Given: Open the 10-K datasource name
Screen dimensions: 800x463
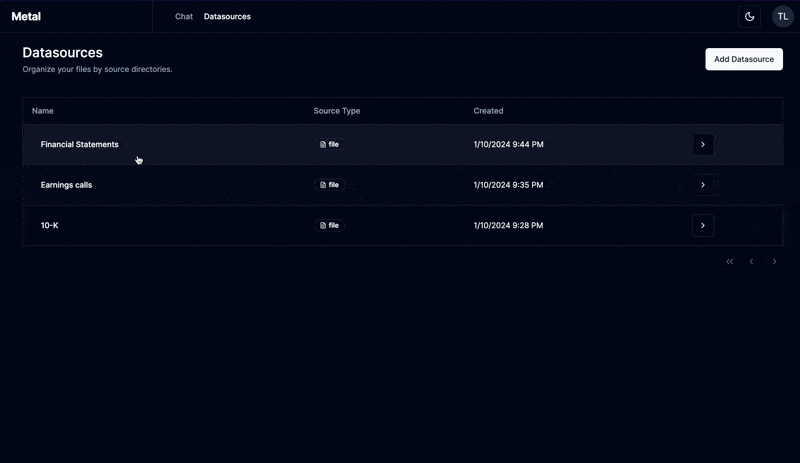Looking at the screenshot, I should point(49,225).
